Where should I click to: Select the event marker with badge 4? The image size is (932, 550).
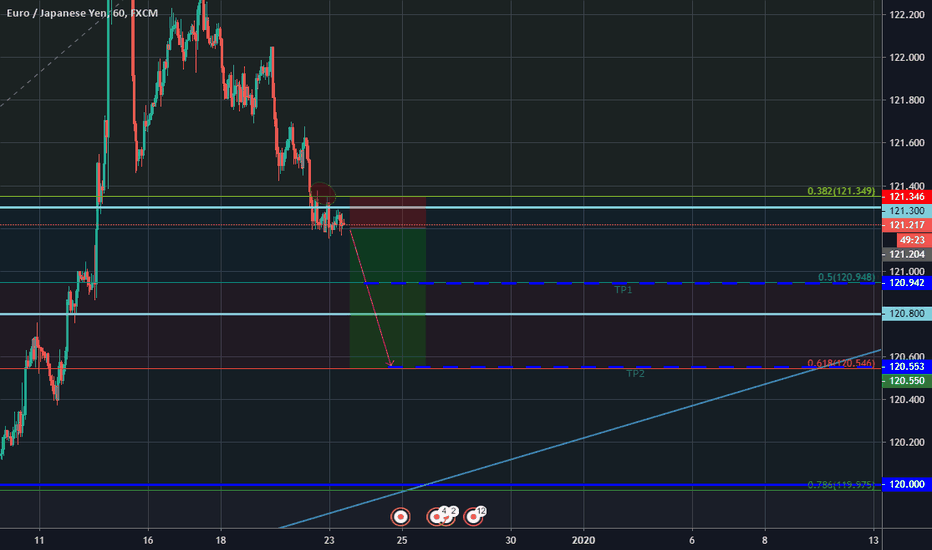437,517
